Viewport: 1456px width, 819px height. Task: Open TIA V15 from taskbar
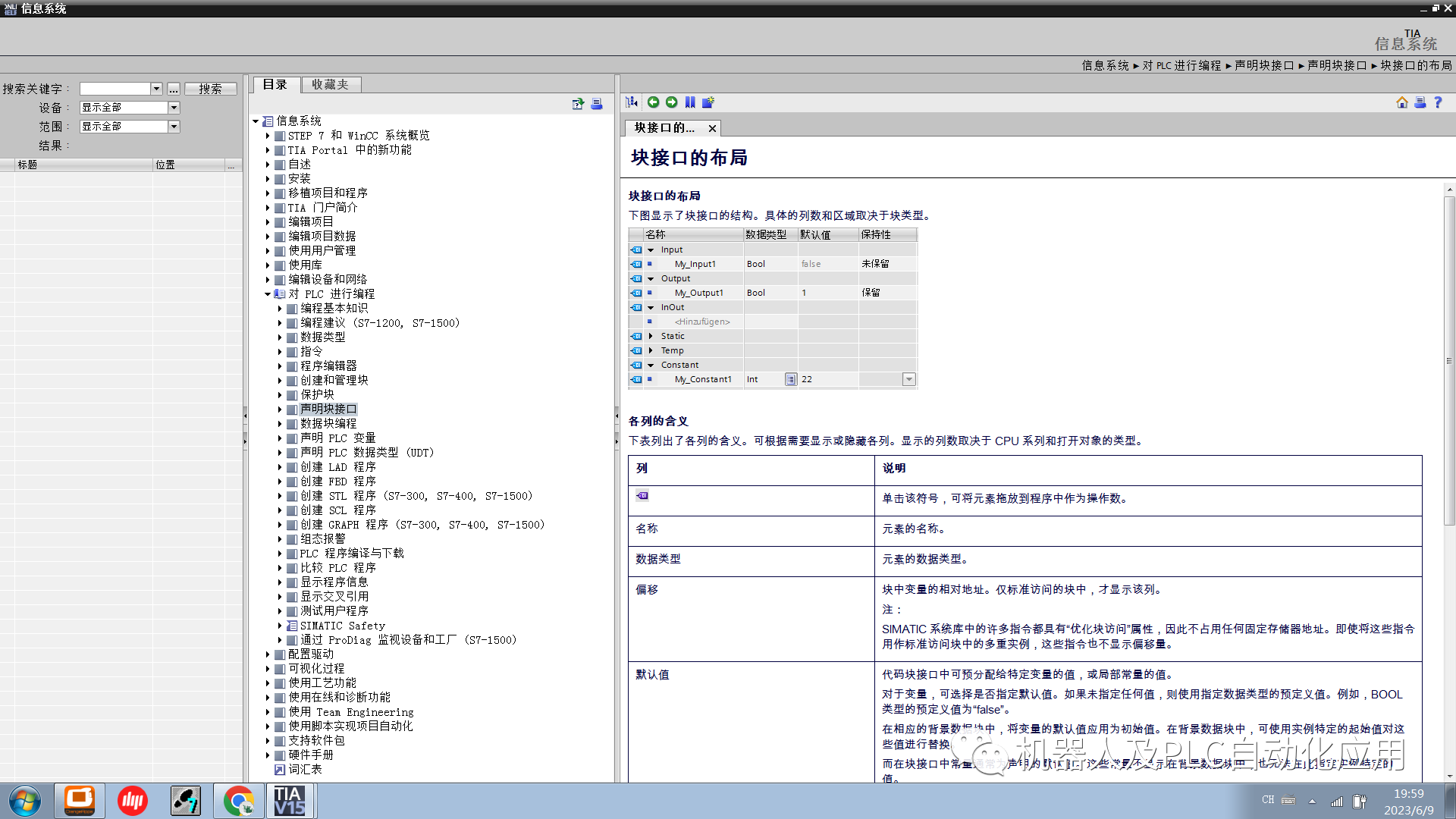[290, 801]
